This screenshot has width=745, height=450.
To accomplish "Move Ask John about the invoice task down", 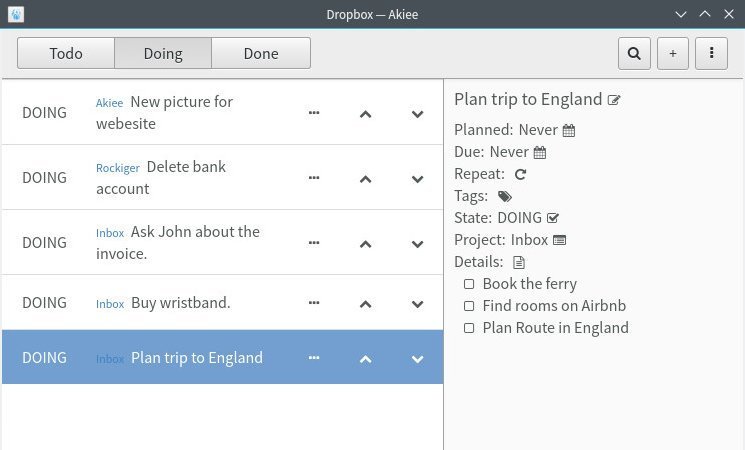I will (418, 244).
